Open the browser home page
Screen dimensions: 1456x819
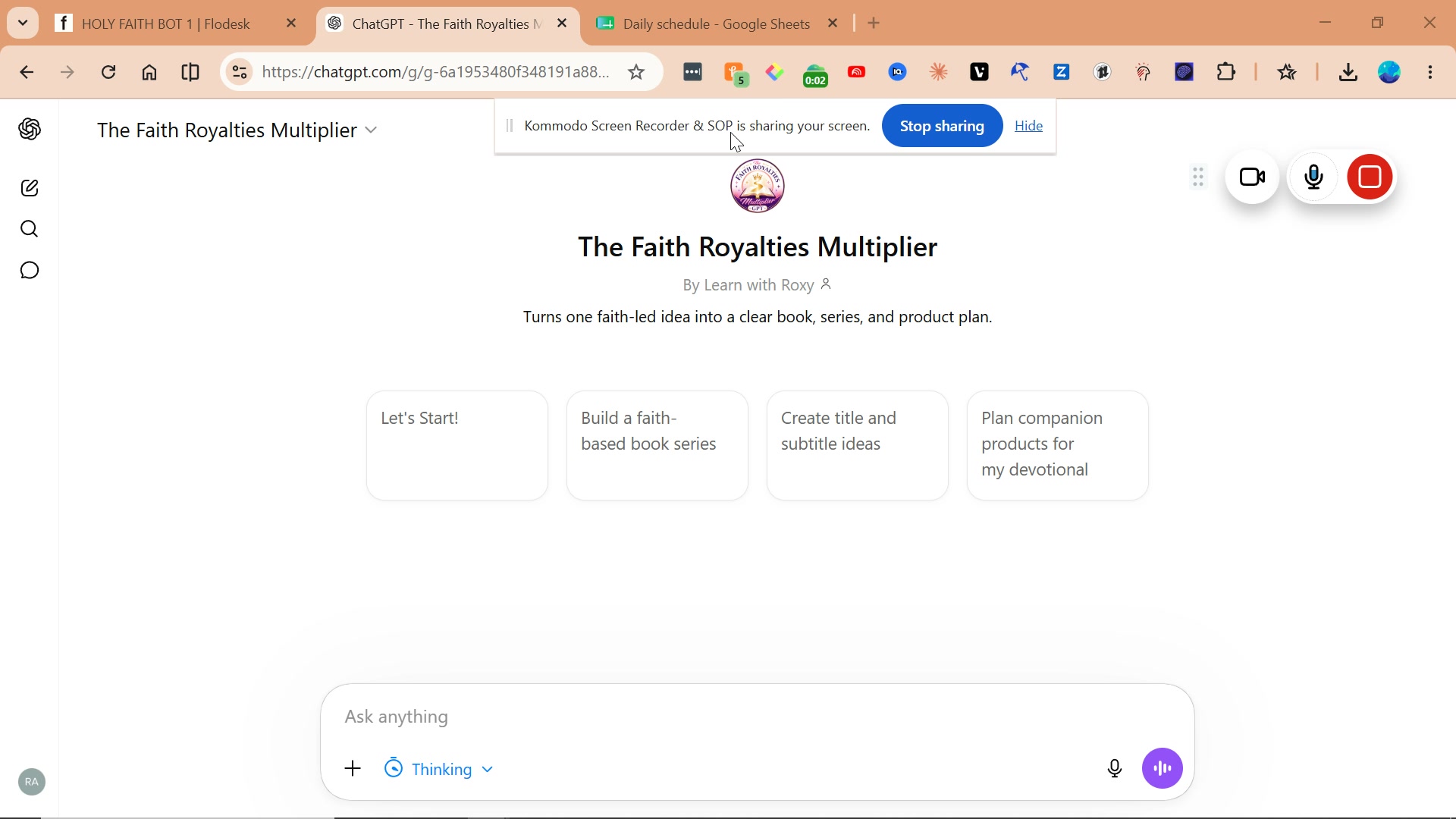point(150,73)
